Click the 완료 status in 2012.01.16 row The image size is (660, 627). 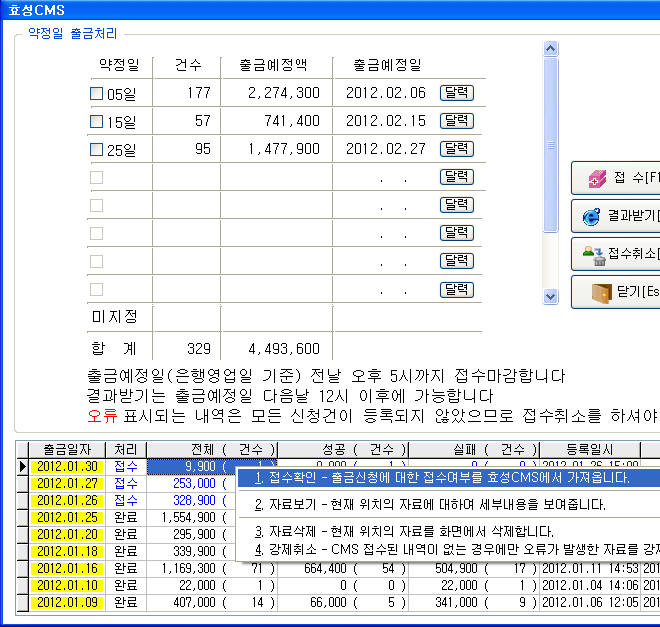click(126, 569)
